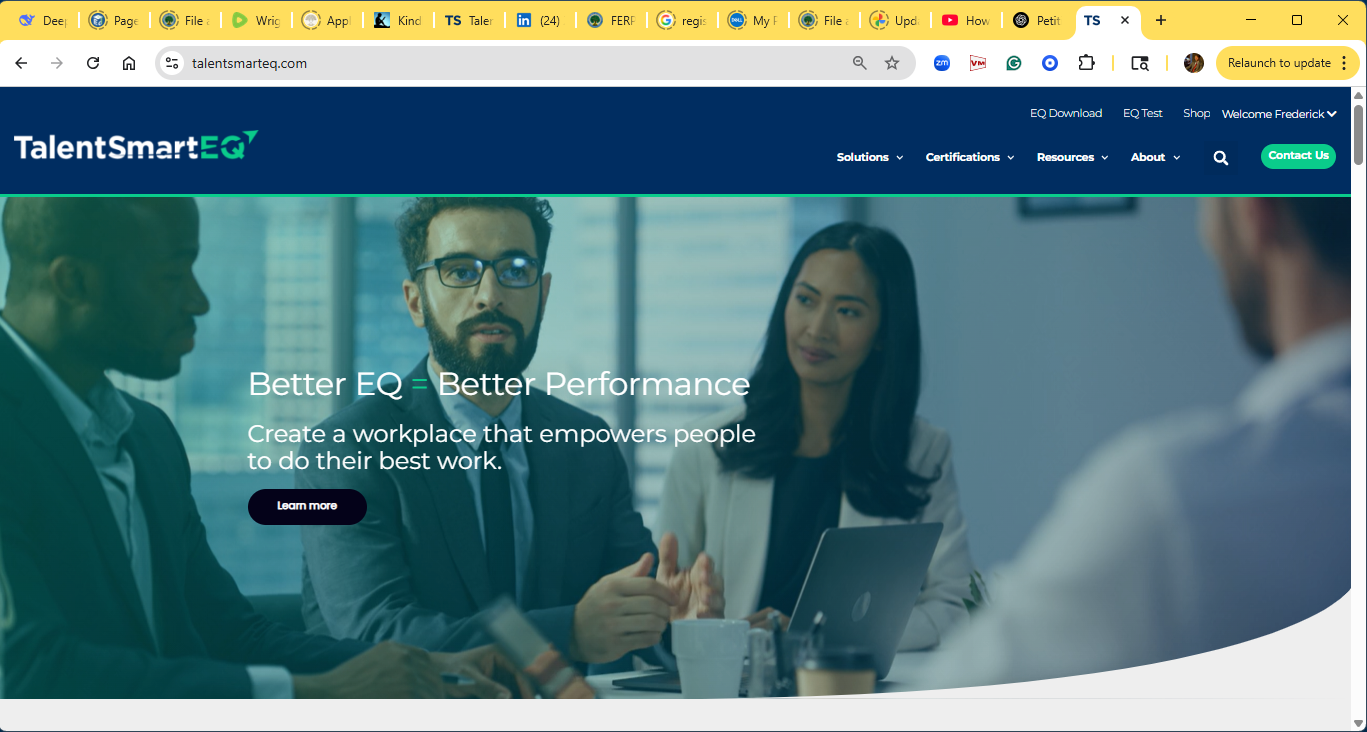Open the Shop link
Image resolution: width=1367 pixels, height=732 pixels.
[x=1197, y=113]
